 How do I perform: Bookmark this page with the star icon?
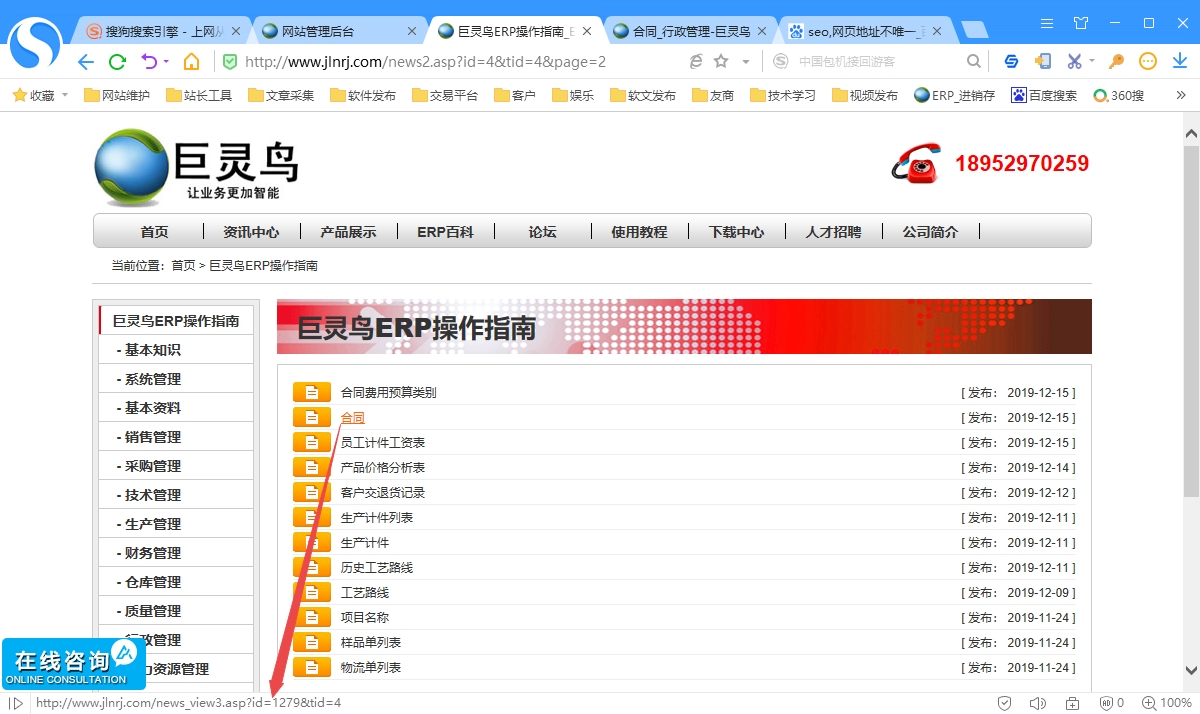(x=721, y=62)
